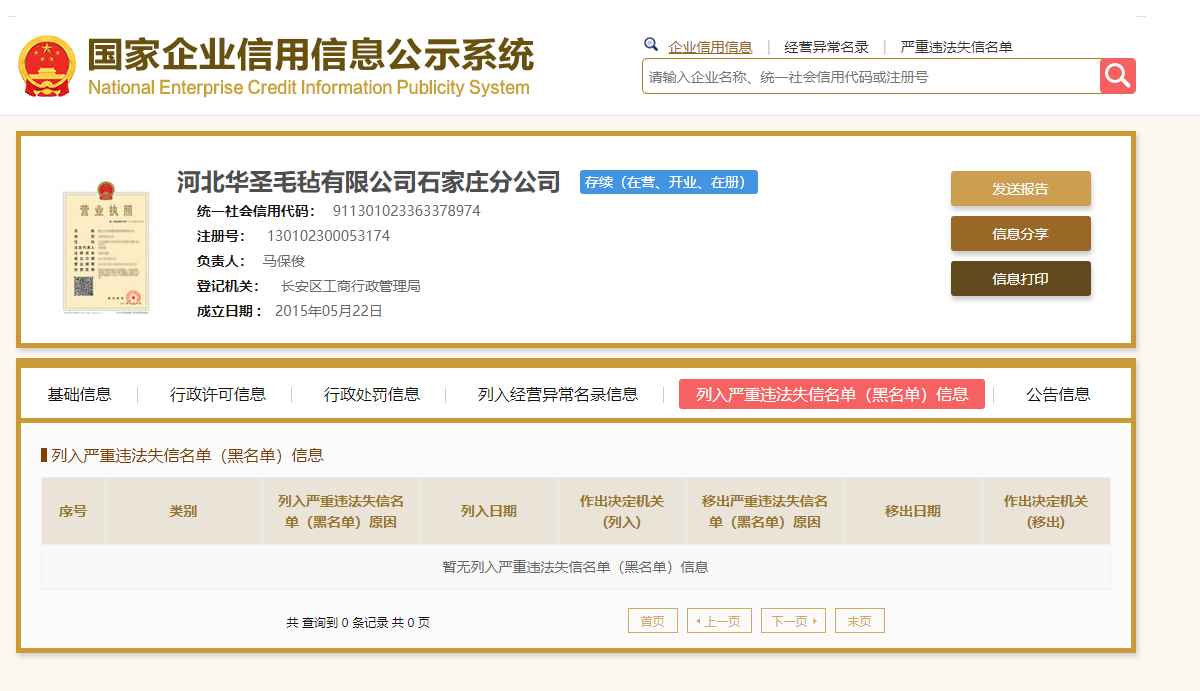1200x691 pixels.
Task: Open the business license thumbnail image
Action: 106,248
